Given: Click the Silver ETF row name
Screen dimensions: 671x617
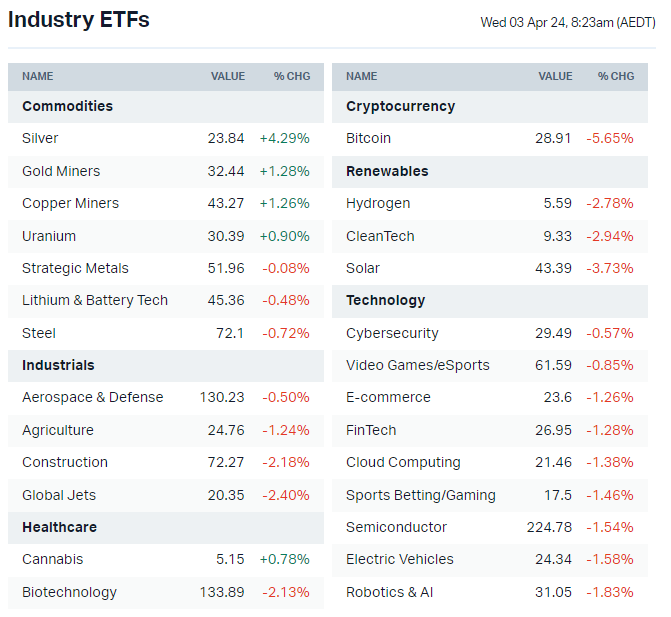Looking at the screenshot, I should click(x=40, y=138).
